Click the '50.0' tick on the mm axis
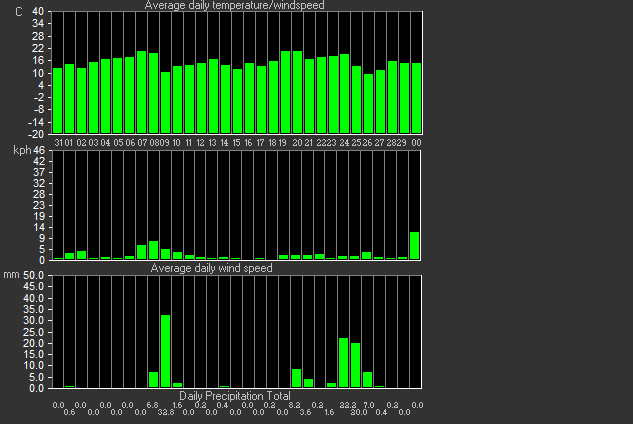Image resolution: width=633 pixels, height=424 pixels. 34,275
